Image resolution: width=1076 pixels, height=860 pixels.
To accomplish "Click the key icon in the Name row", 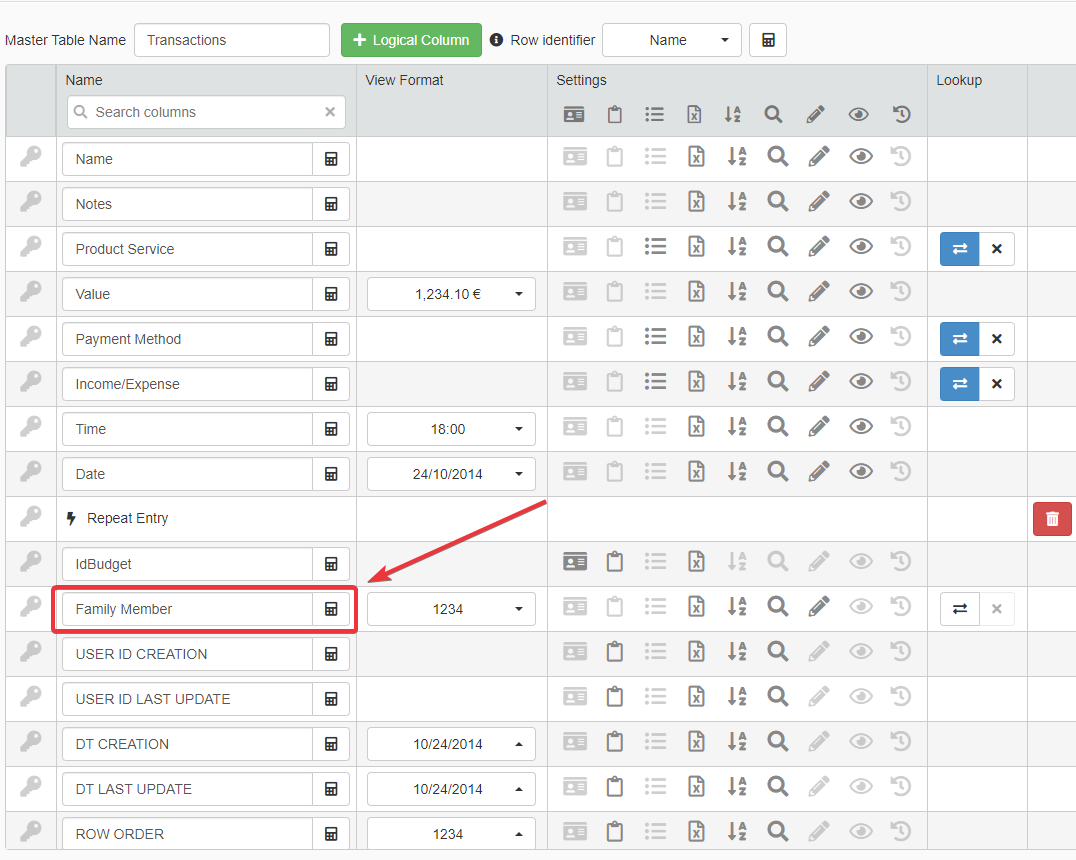I will 31,158.
